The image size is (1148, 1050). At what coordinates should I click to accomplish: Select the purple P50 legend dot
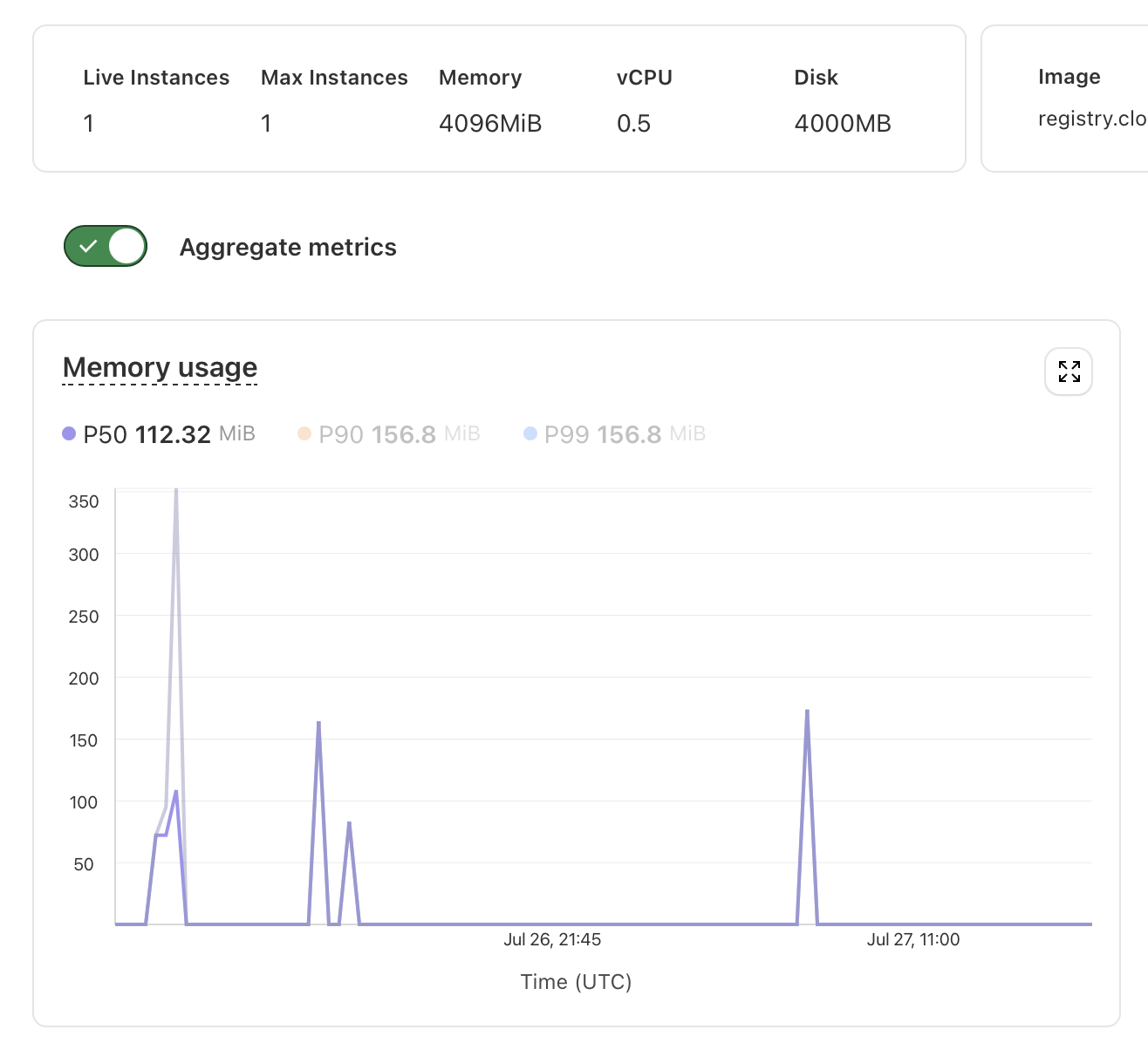point(69,433)
